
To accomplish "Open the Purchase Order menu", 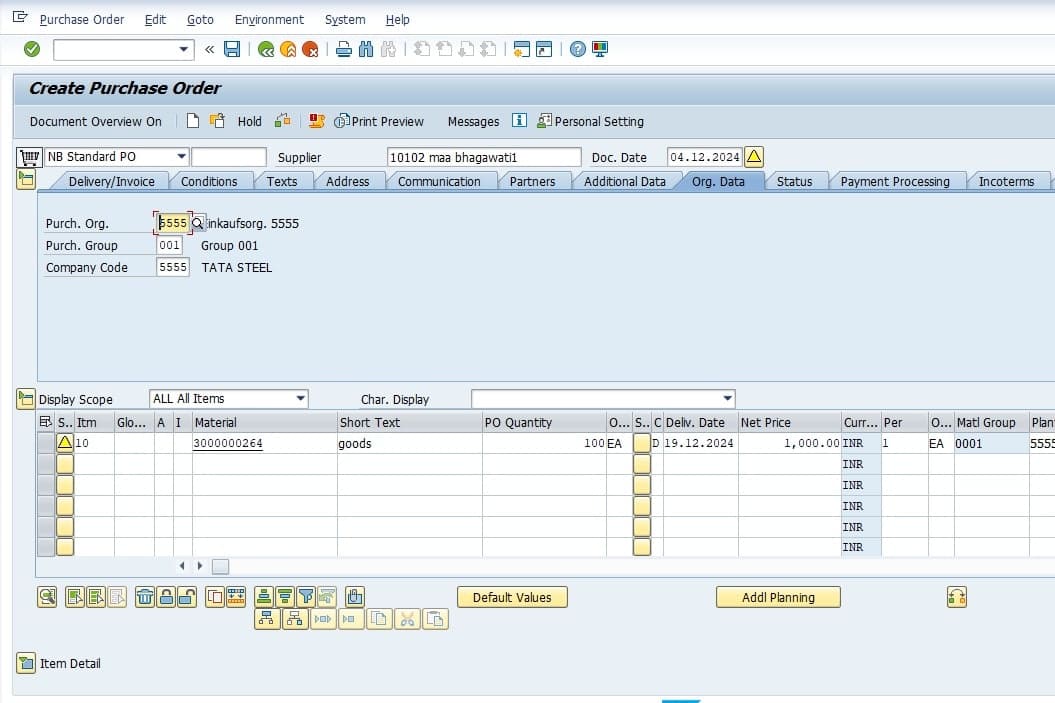I will coord(82,20).
